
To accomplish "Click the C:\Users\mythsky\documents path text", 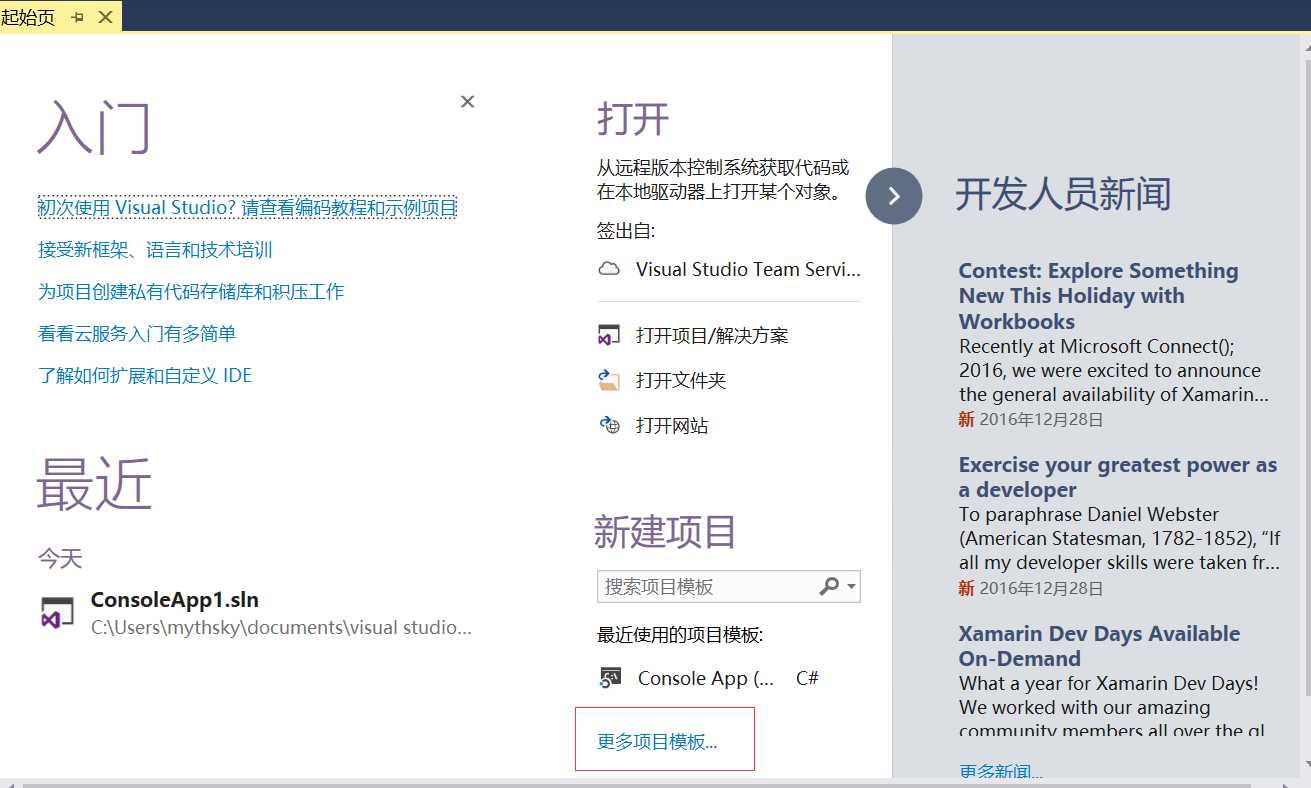I will [x=281, y=628].
